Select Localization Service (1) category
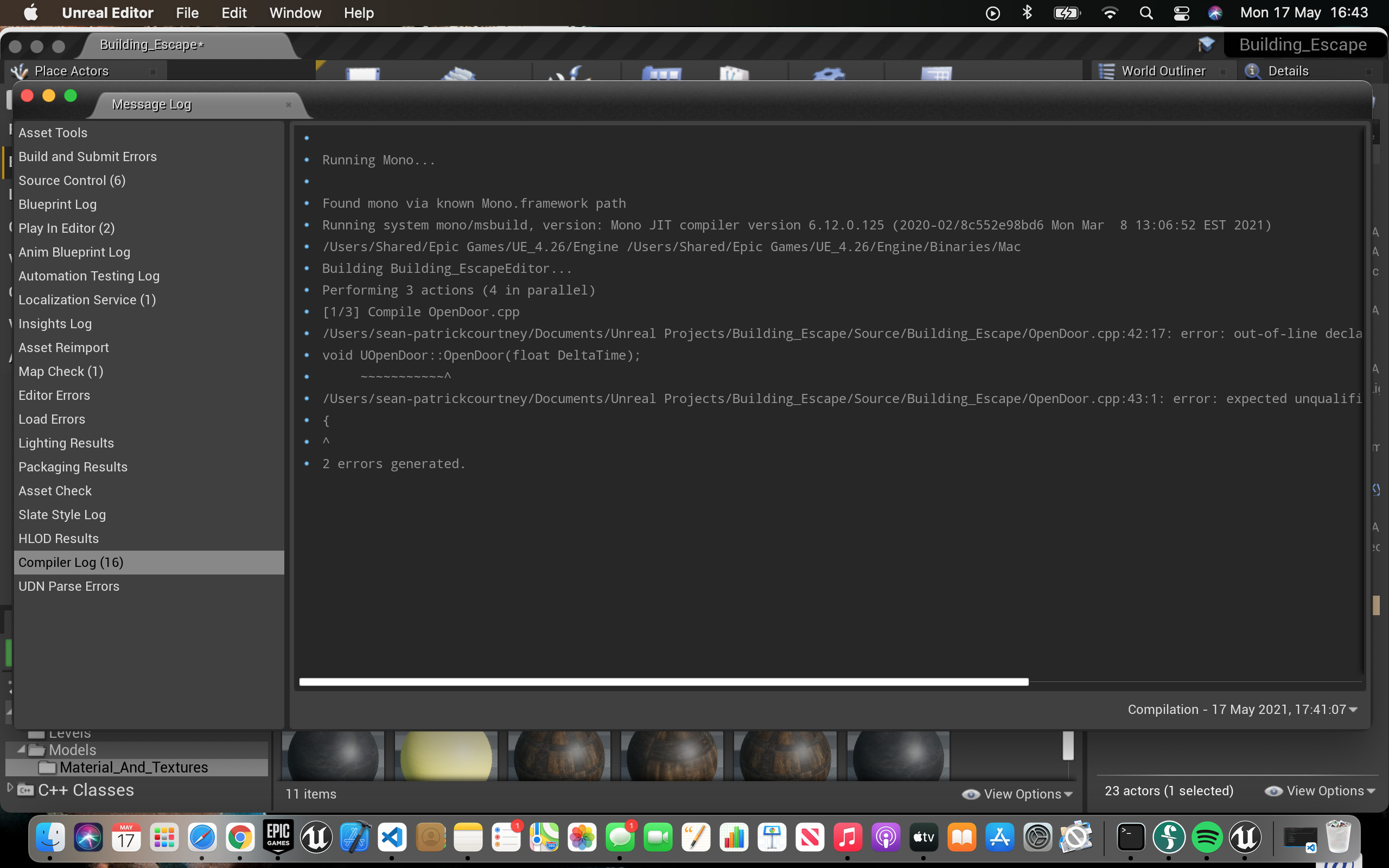The height and width of the screenshot is (868, 1389). click(x=149, y=299)
